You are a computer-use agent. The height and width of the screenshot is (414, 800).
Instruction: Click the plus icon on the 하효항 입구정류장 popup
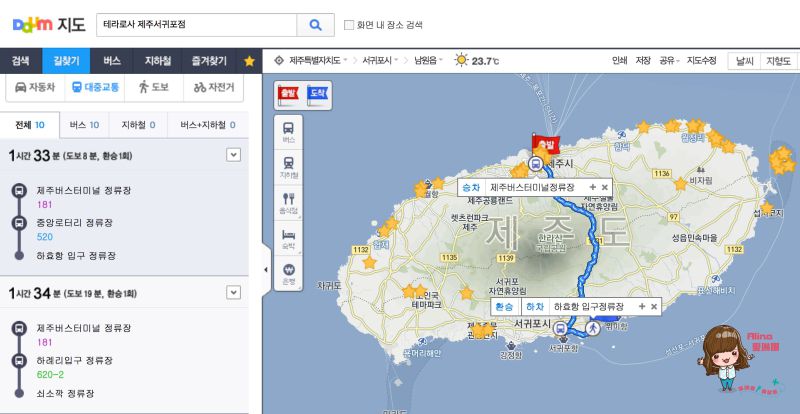point(642,306)
